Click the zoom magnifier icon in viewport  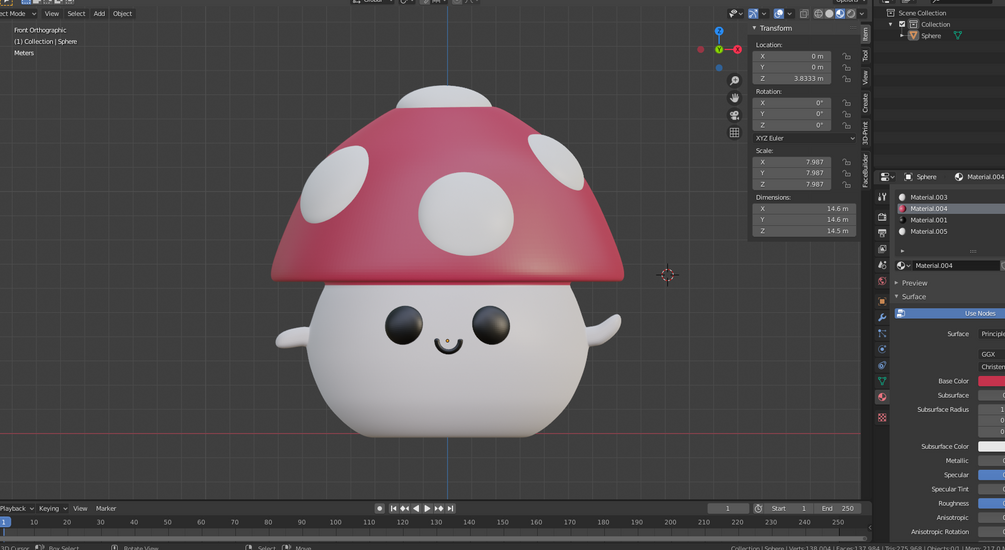point(734,81)
